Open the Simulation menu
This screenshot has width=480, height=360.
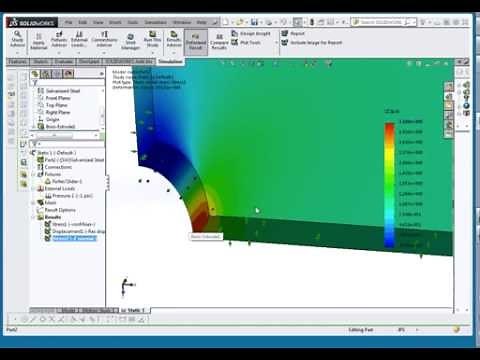coord(155,22)
